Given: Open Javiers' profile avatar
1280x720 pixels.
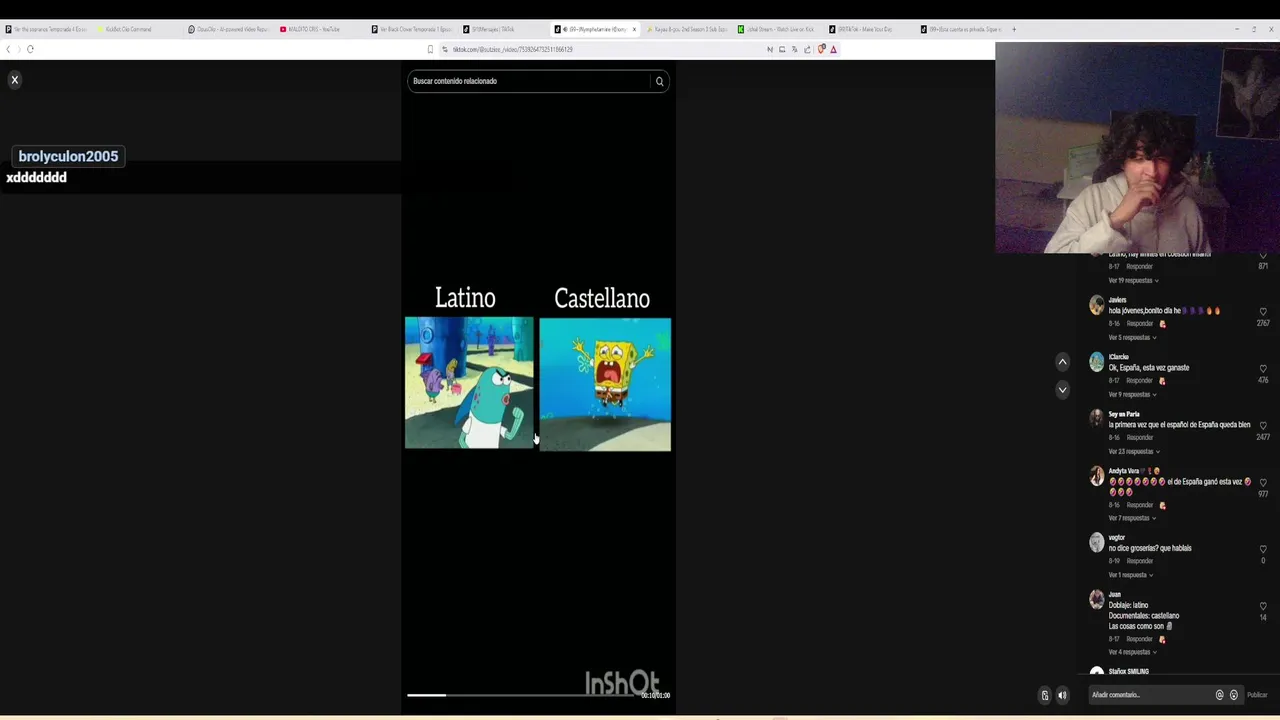Looking at the screenshot, I should tap(1097, 305).
